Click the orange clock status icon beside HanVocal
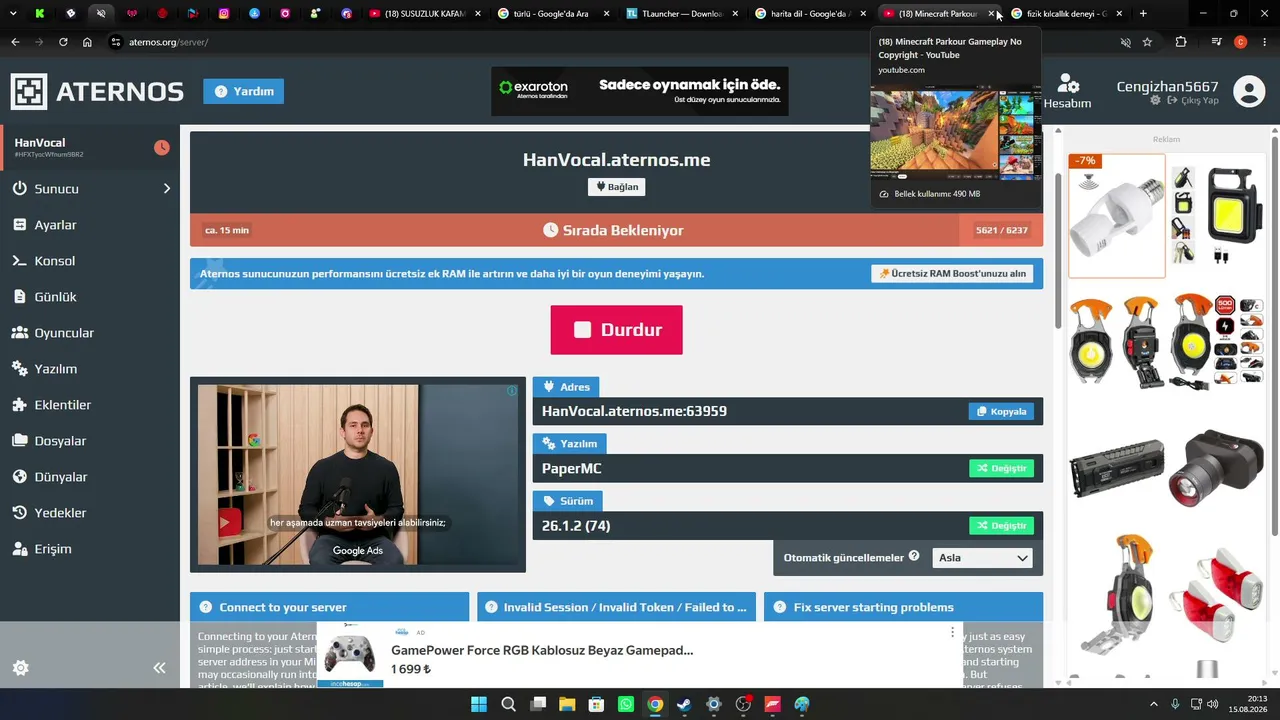This screenshot has height=720, width=1280. coord(162,148)
